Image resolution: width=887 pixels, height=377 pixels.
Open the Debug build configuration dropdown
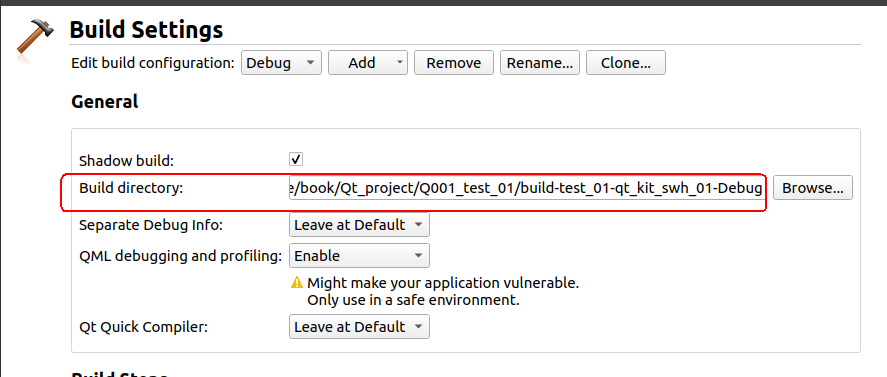pos(281,62)
